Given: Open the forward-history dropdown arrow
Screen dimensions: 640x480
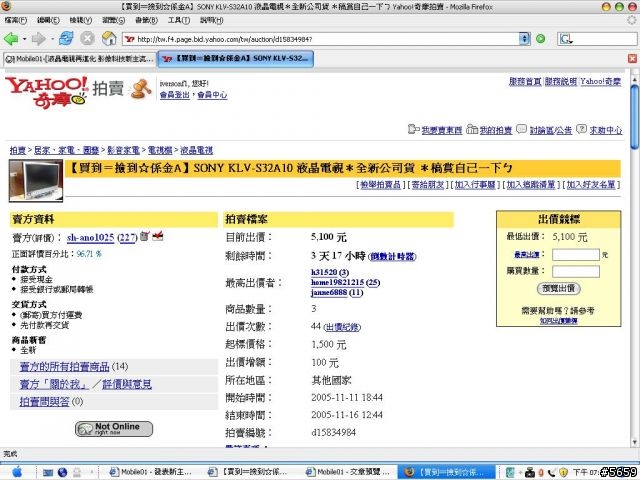Looking at the screenshot, I should pyautogui.click(x=53, y=39).
